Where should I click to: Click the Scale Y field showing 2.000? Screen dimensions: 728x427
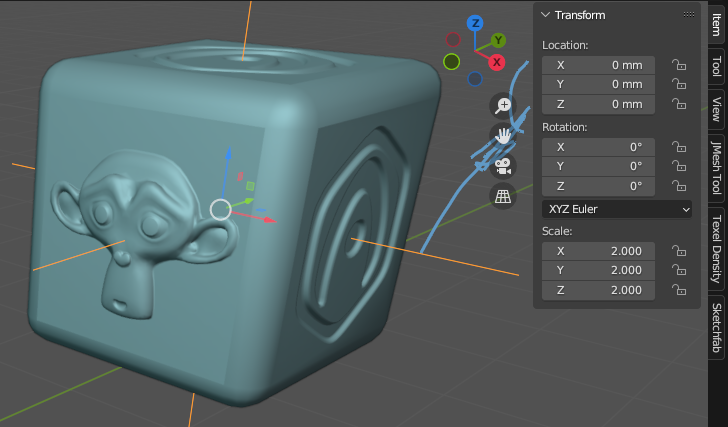click(x=598, y=271)
